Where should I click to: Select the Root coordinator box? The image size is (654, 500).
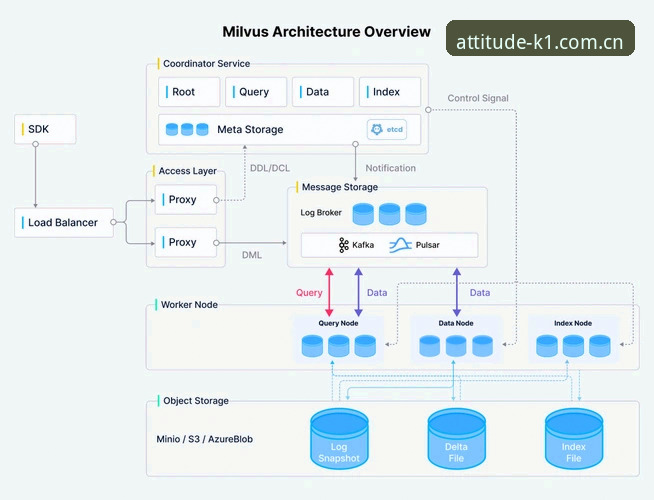189,92
